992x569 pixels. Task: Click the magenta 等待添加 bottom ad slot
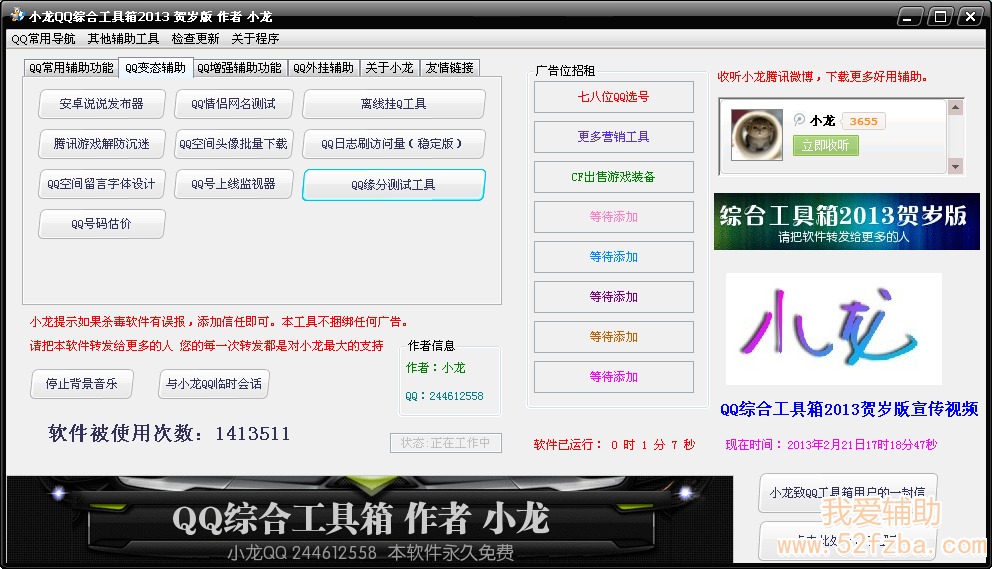(614, 377)
